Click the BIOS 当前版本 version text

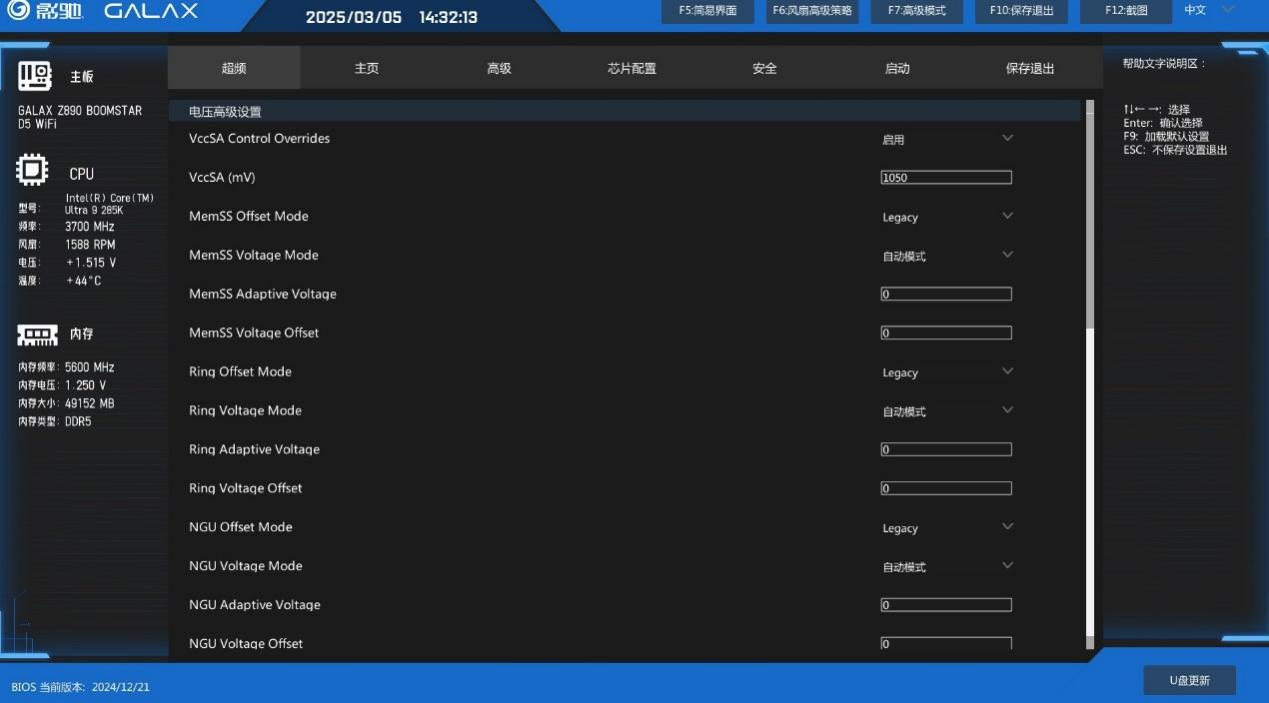(x=80, y=687)
